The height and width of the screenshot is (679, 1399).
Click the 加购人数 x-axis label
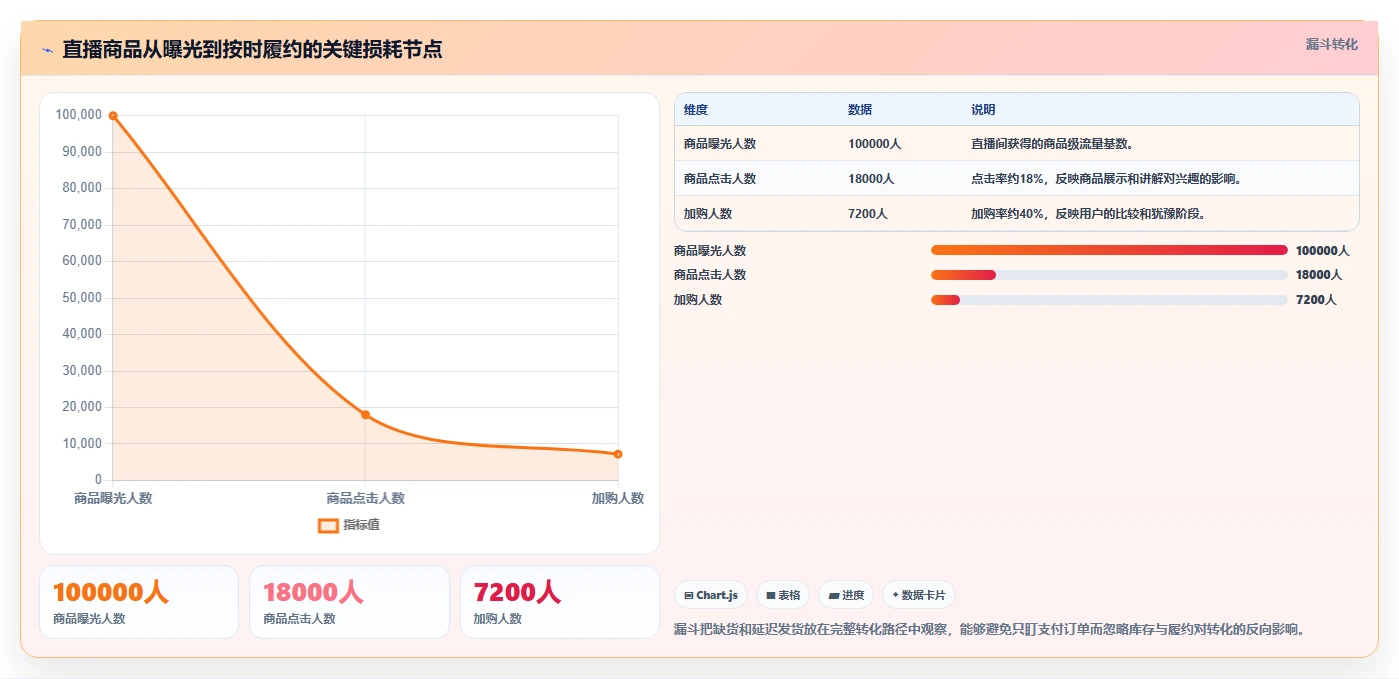tap(618, 498)
